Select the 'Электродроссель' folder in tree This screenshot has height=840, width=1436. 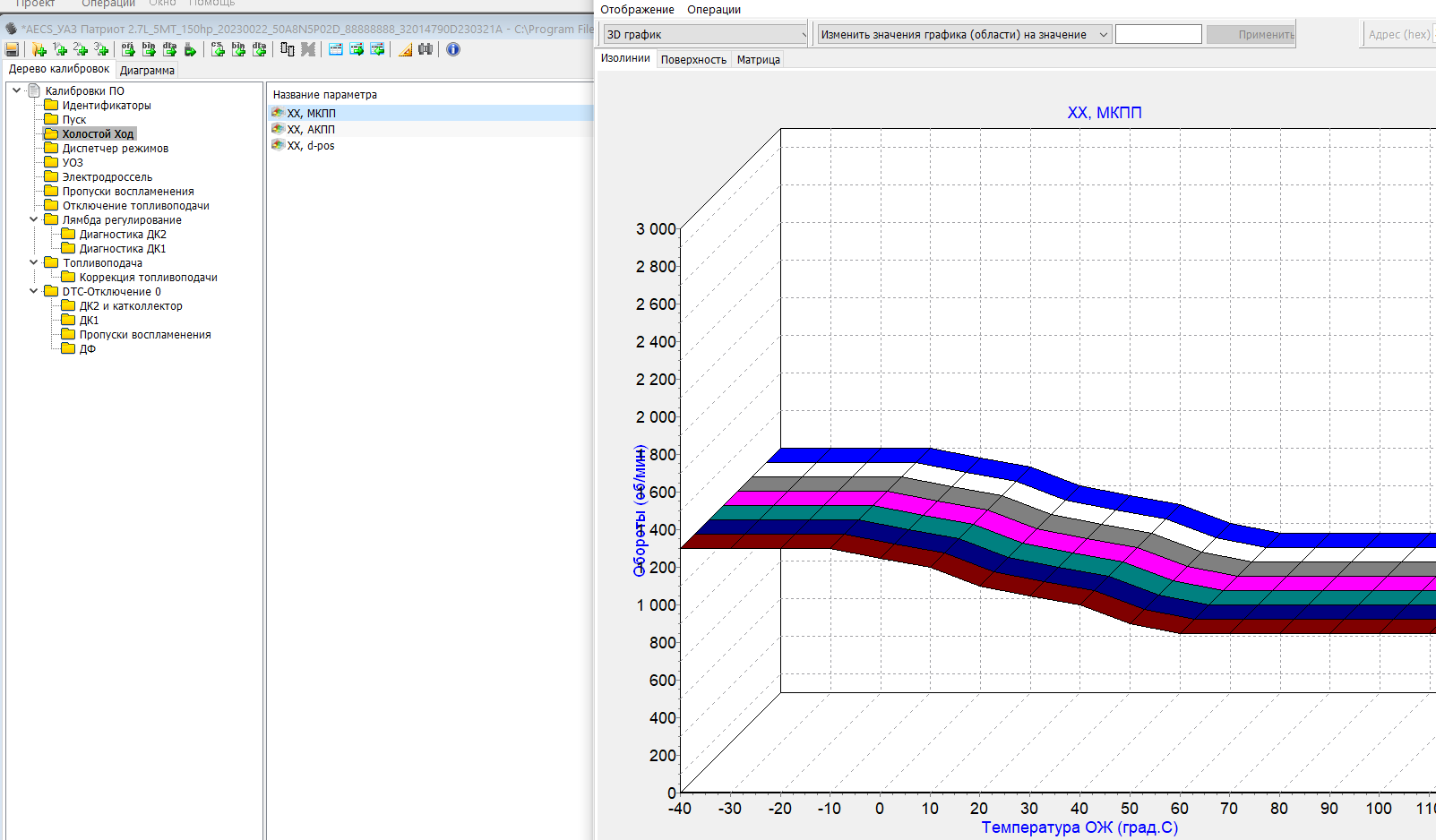pyautogui.click(x=107, y=177)
